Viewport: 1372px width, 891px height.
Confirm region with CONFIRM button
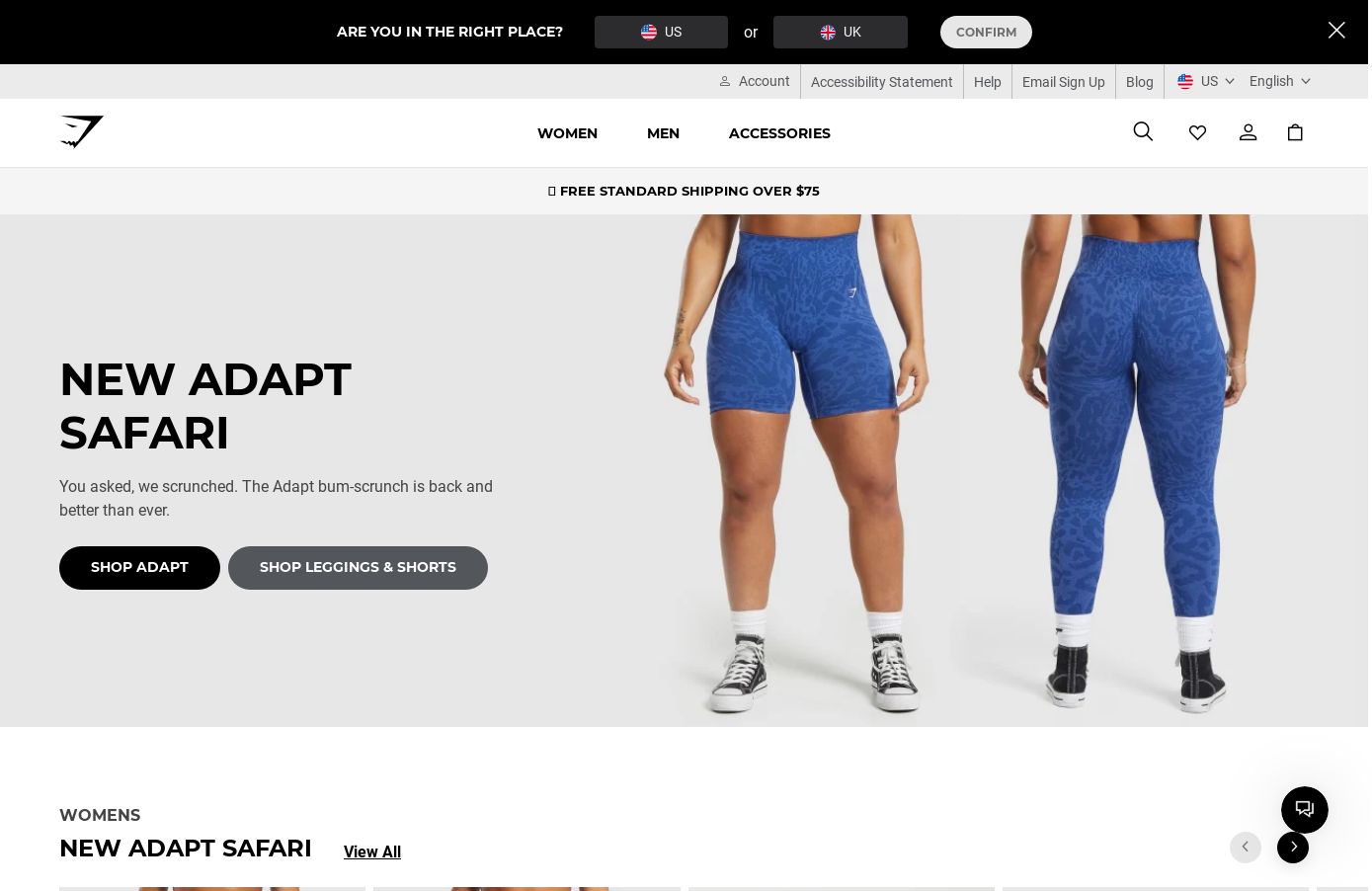point(986,32)
